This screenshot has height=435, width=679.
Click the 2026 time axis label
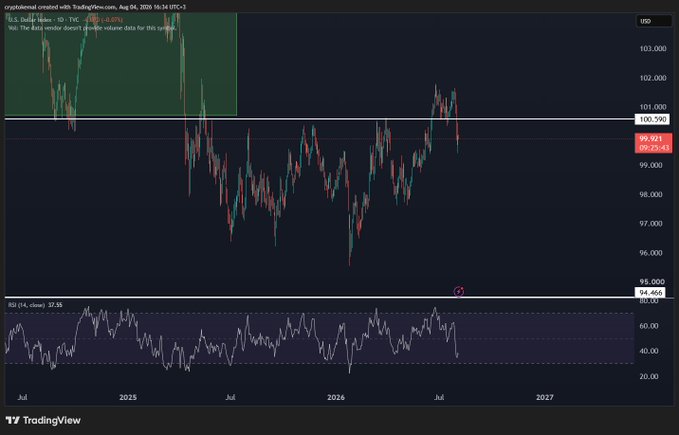(x=336, y=397)
